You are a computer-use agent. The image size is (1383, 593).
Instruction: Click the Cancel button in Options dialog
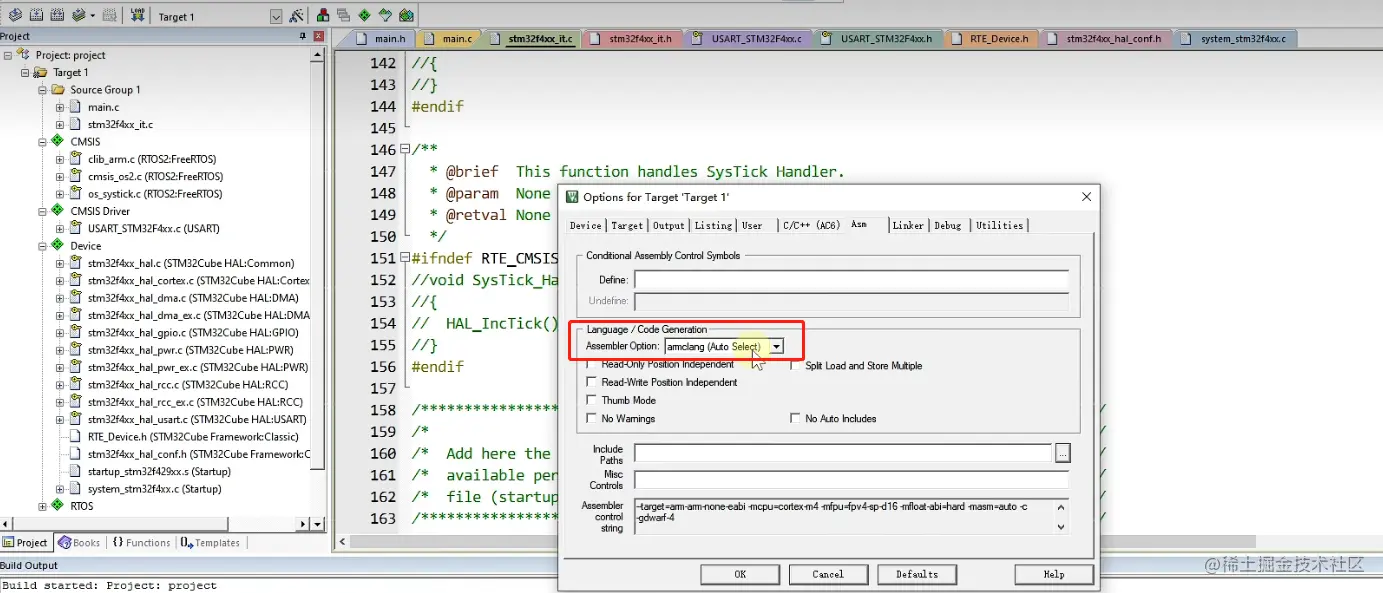pyautogui.click(x=828, y=574)
